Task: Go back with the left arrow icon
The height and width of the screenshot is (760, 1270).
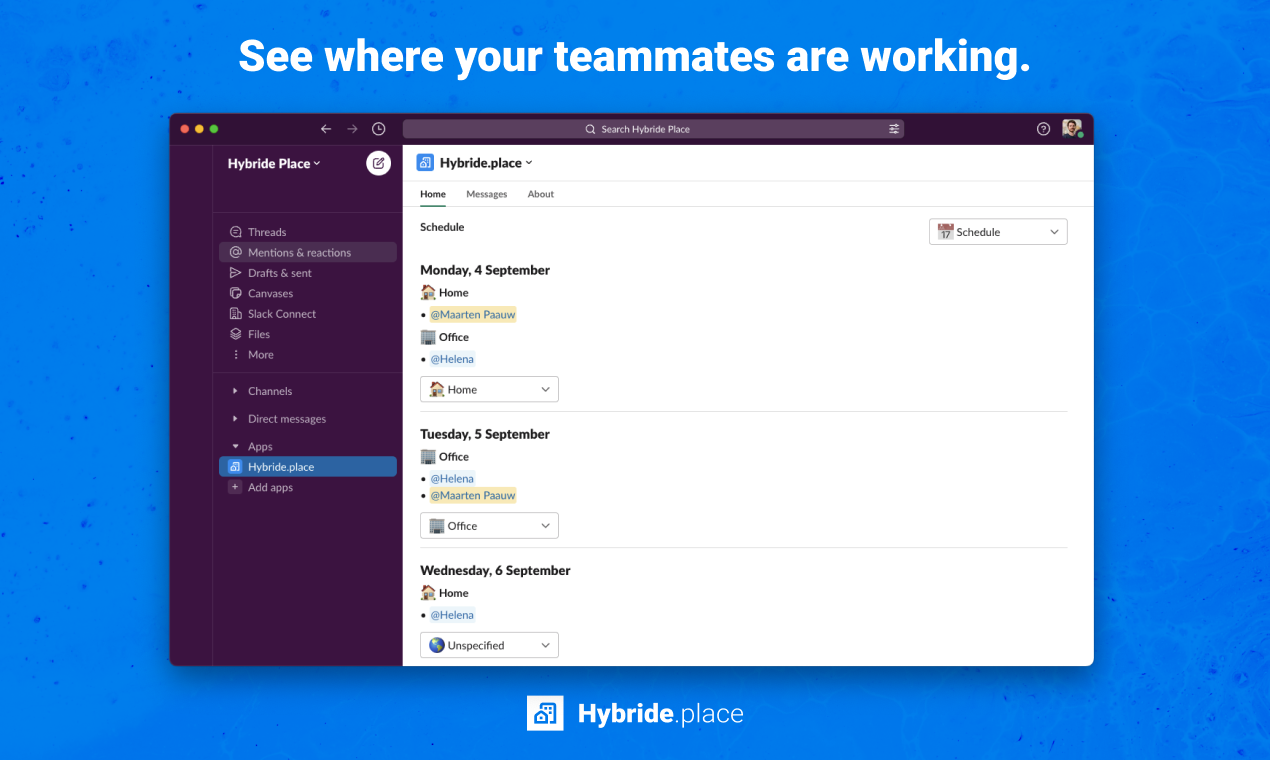Action: pyautogui.click(x=326, y=129)
